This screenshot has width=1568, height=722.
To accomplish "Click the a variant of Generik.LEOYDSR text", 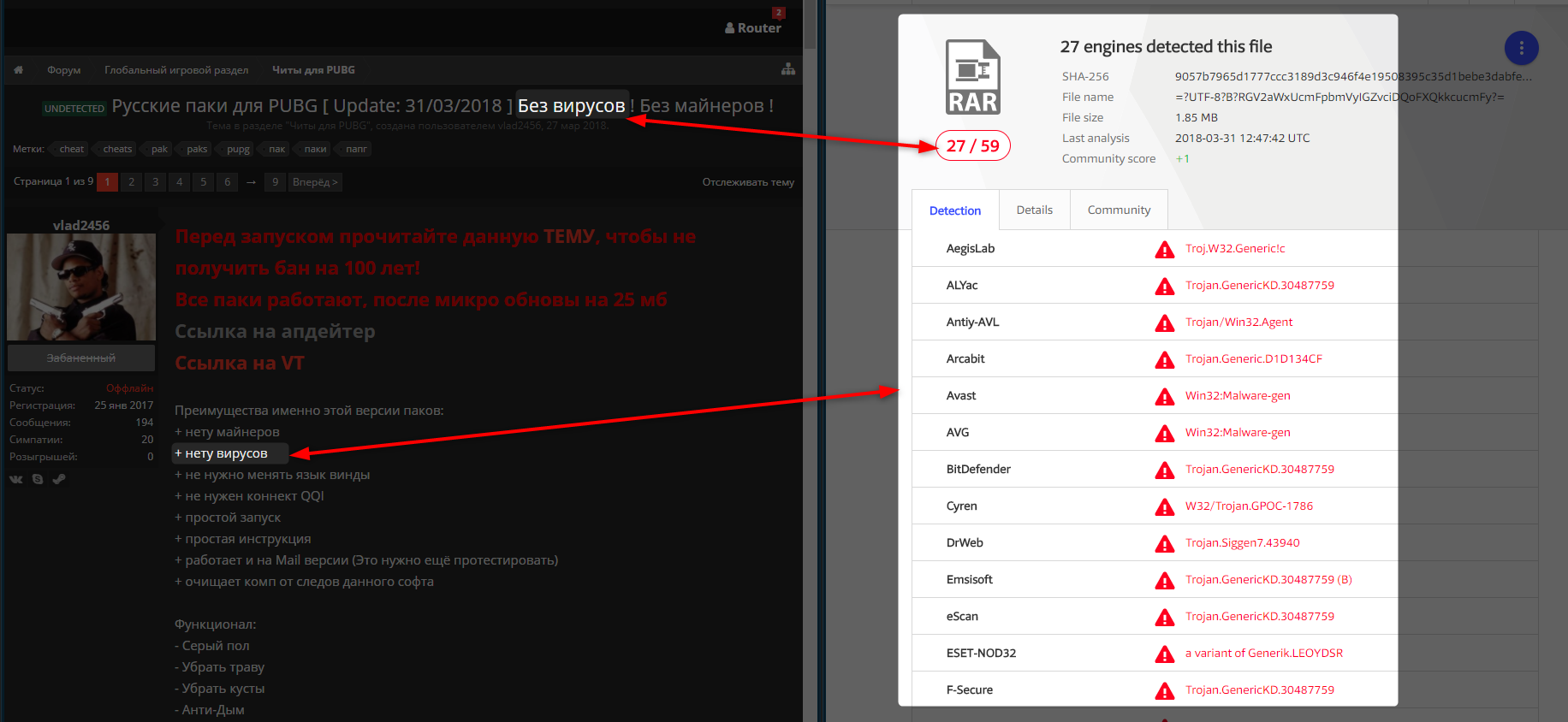I will [1264, 654].
